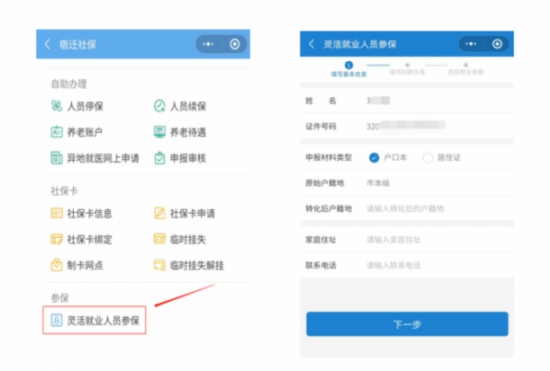Tap the 社保卡信息 icon
The width and height of the screenshot is (550, 371).
pos(56,213)
